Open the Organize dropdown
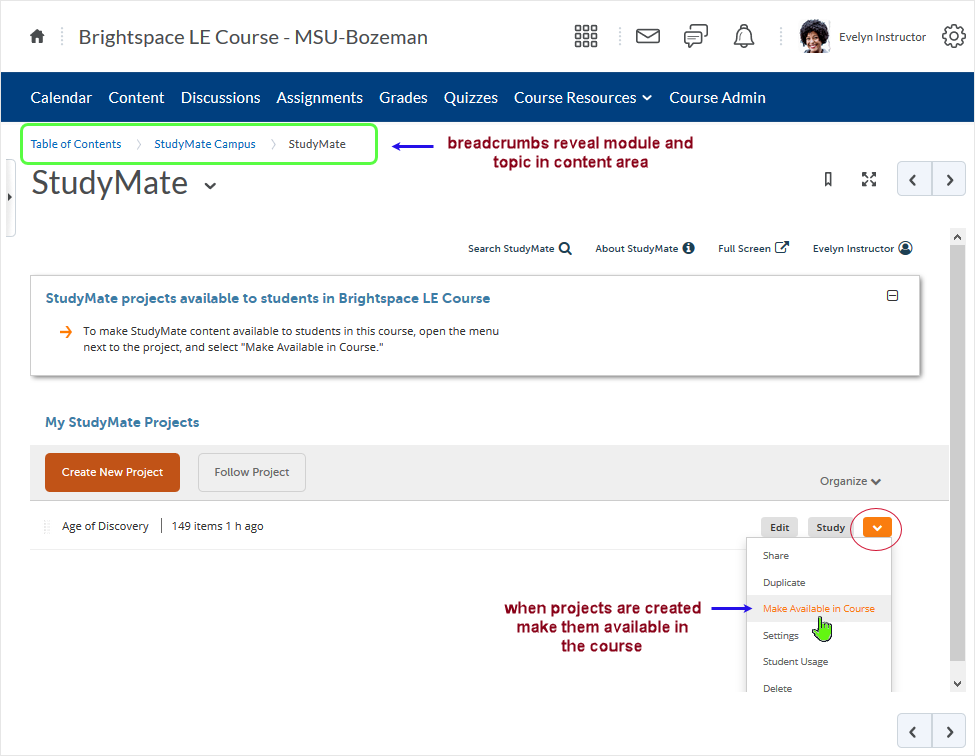 (x=850, y=481)
